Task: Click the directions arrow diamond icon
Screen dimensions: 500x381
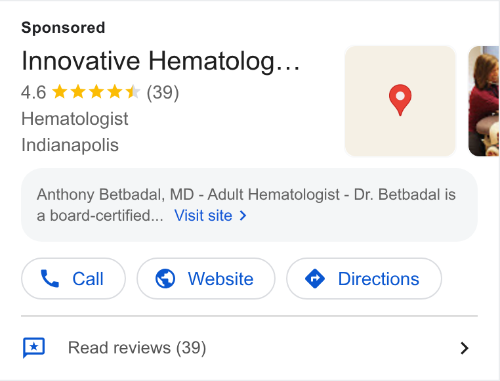Action: [x=315, y=279]
